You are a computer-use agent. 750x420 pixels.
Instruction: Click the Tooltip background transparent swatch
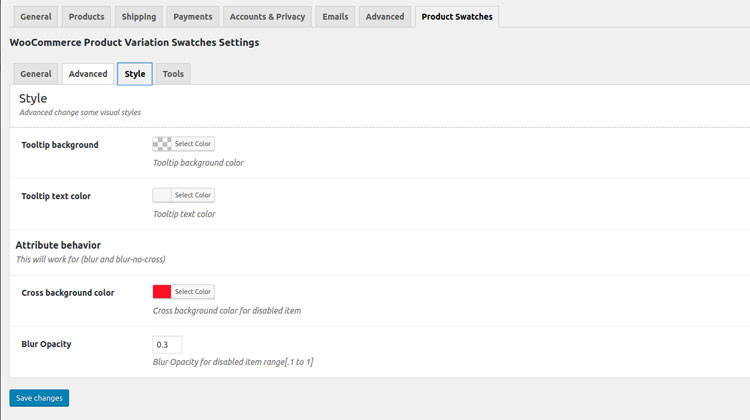(162, 144)
